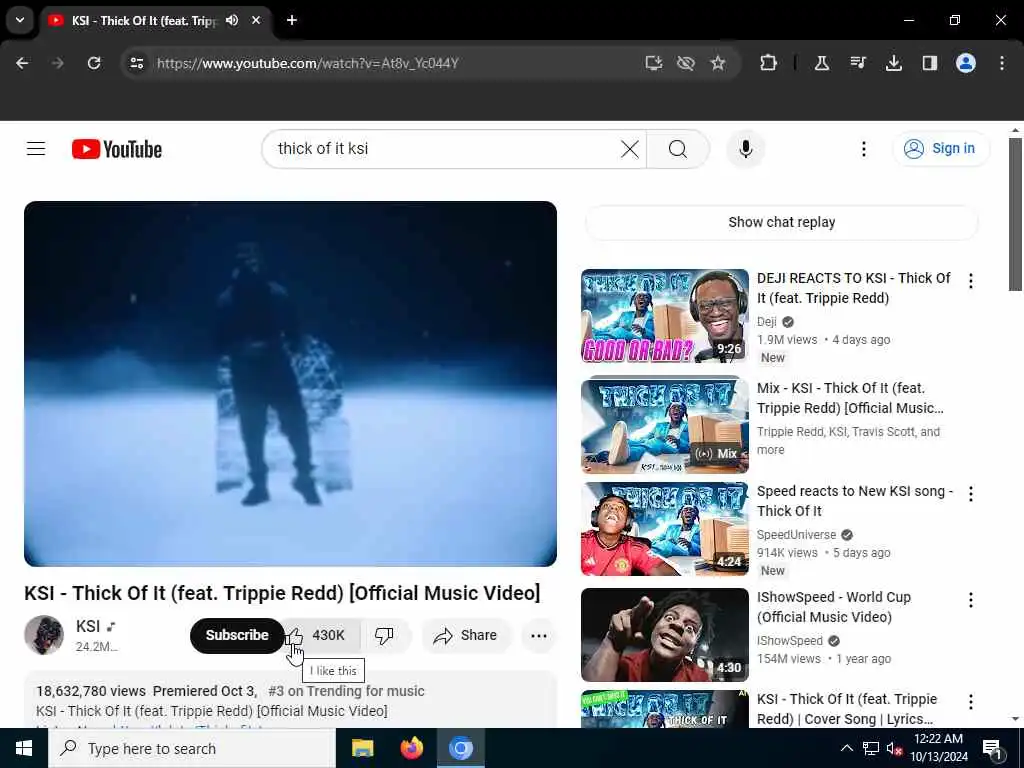Click #3 on Trending for music link
Image resolution: width=1024 pixels, height=768 pixels.
coord(346,691)
